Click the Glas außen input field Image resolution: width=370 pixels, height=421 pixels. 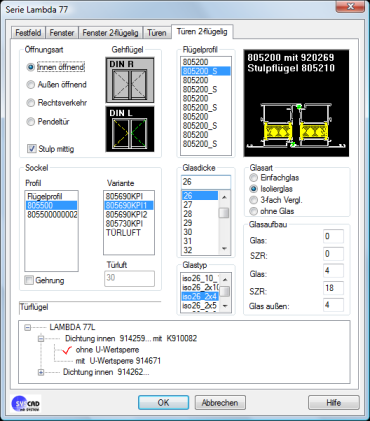click(333, 305)
